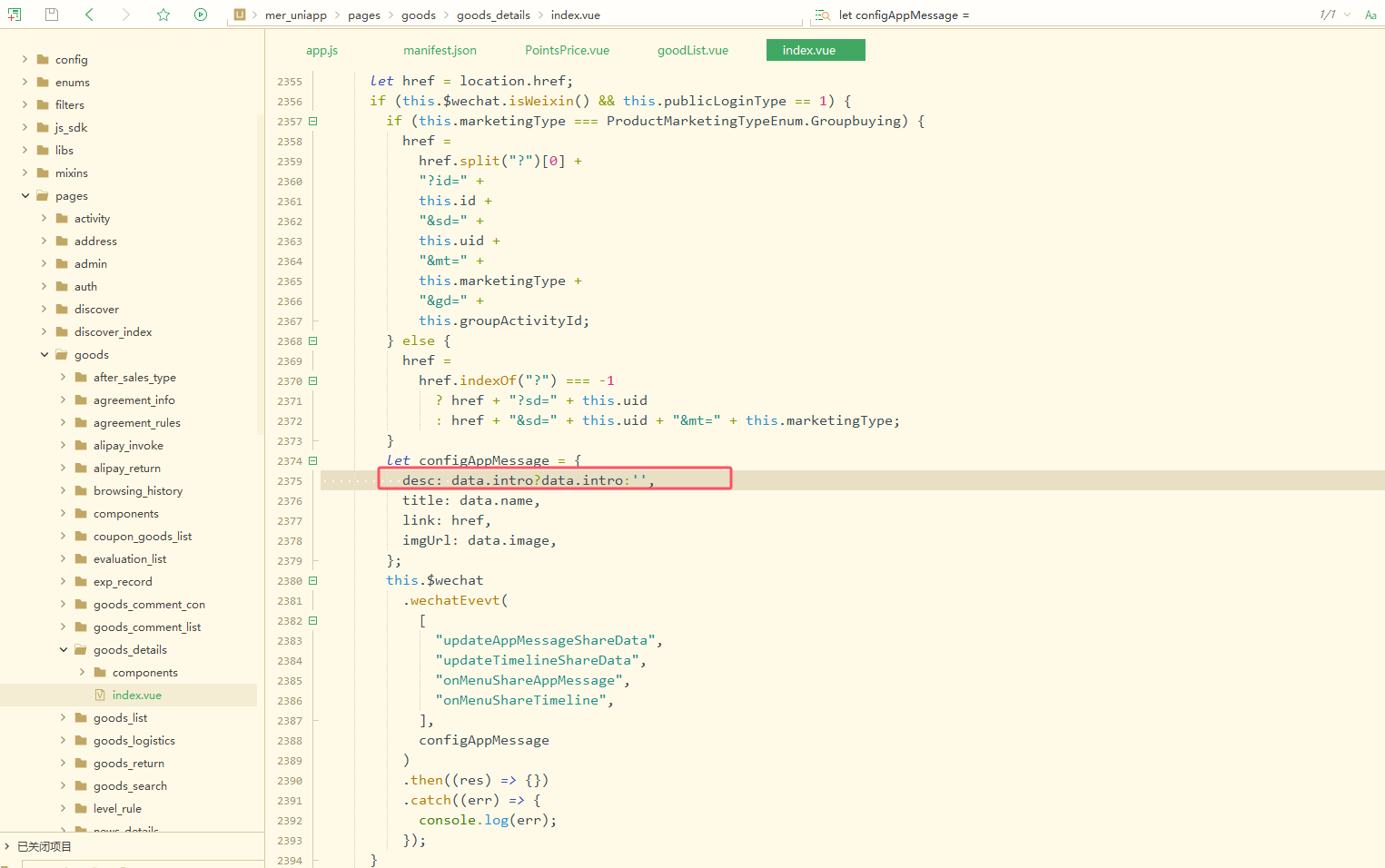Viewport: 1385px width, 868px height.
Task: Click the discover folder icon
Action: click(x=62, y=309)
